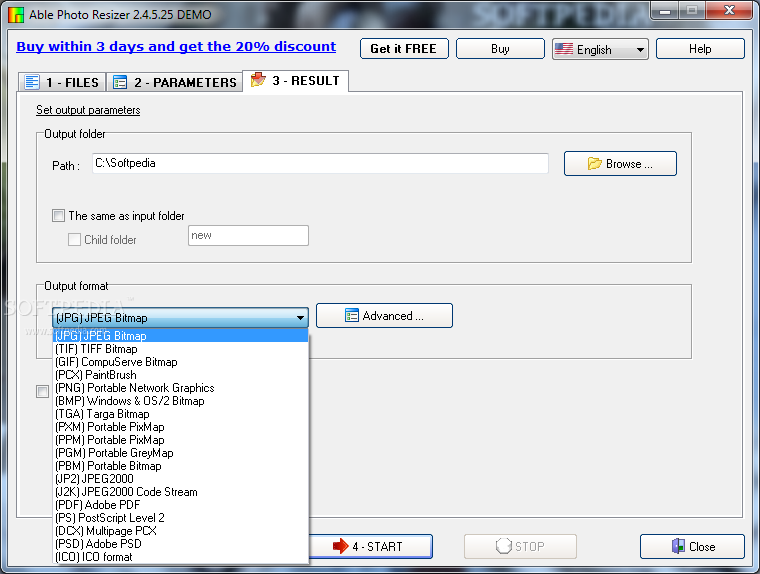Switch to the 1 - FILES tab
This screenshot has width=760, height=574.
(62, 82)
